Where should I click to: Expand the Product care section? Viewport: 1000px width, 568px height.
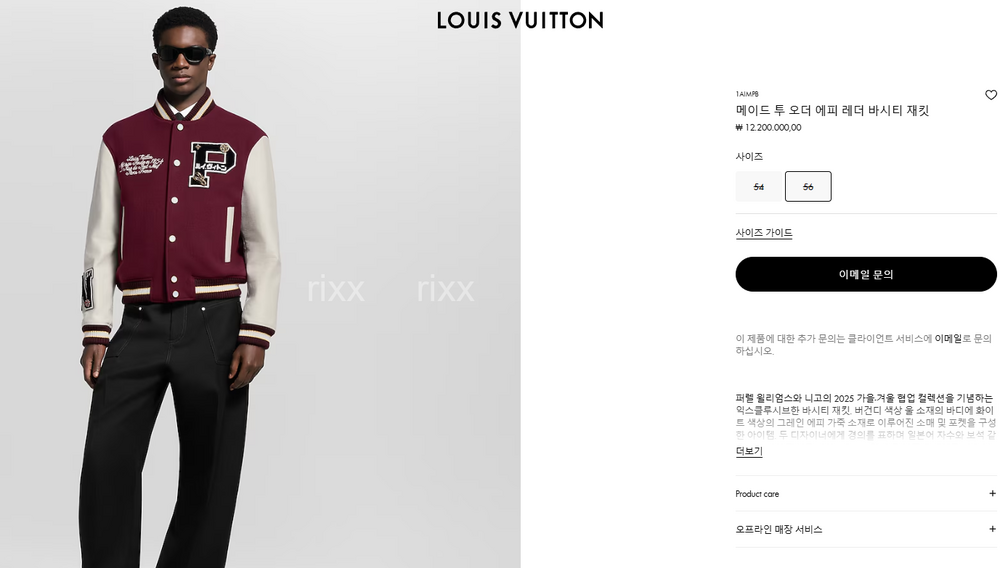click(865, 493)
